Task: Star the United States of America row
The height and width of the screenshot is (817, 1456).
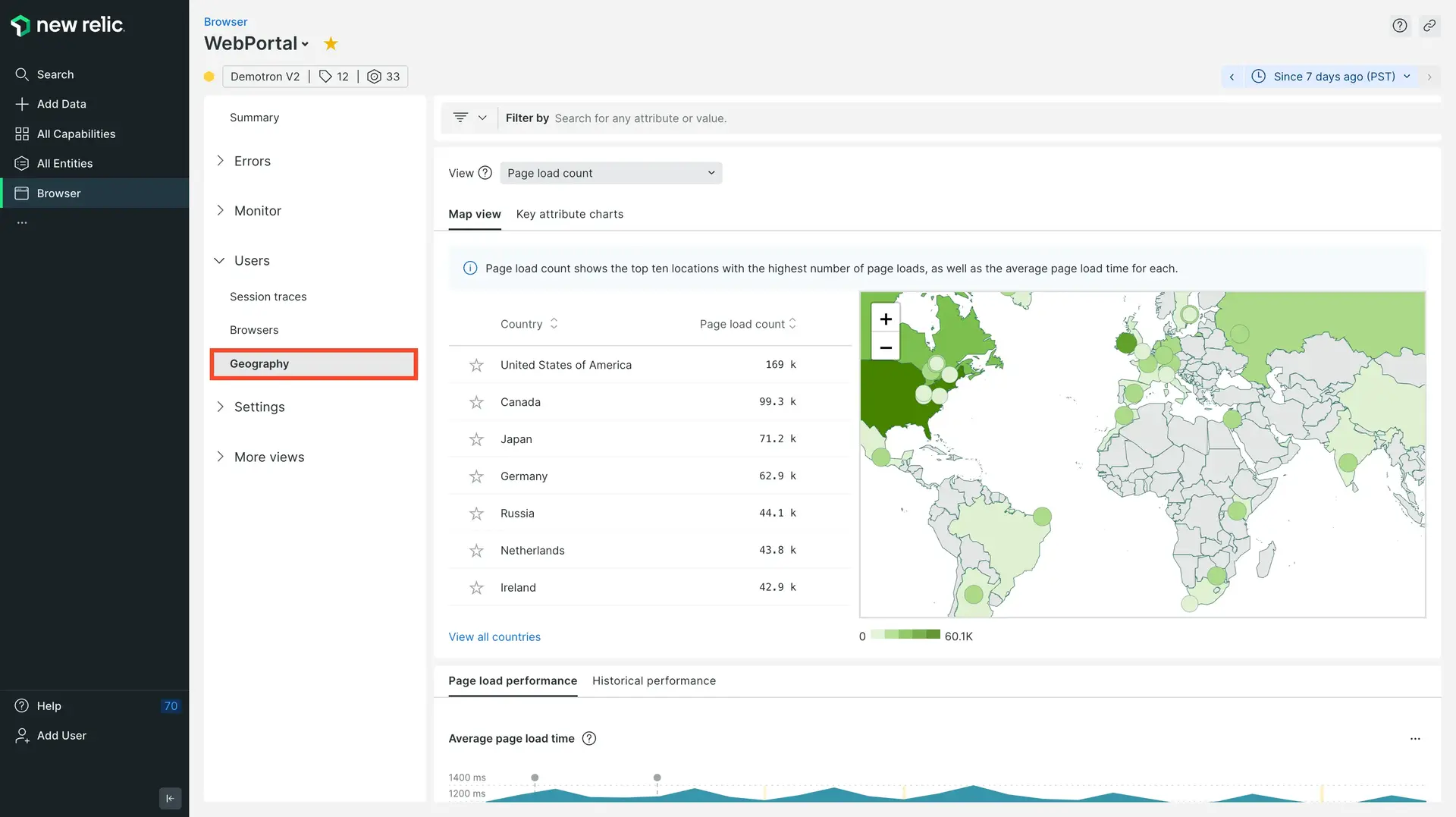Action: (476, 366)
